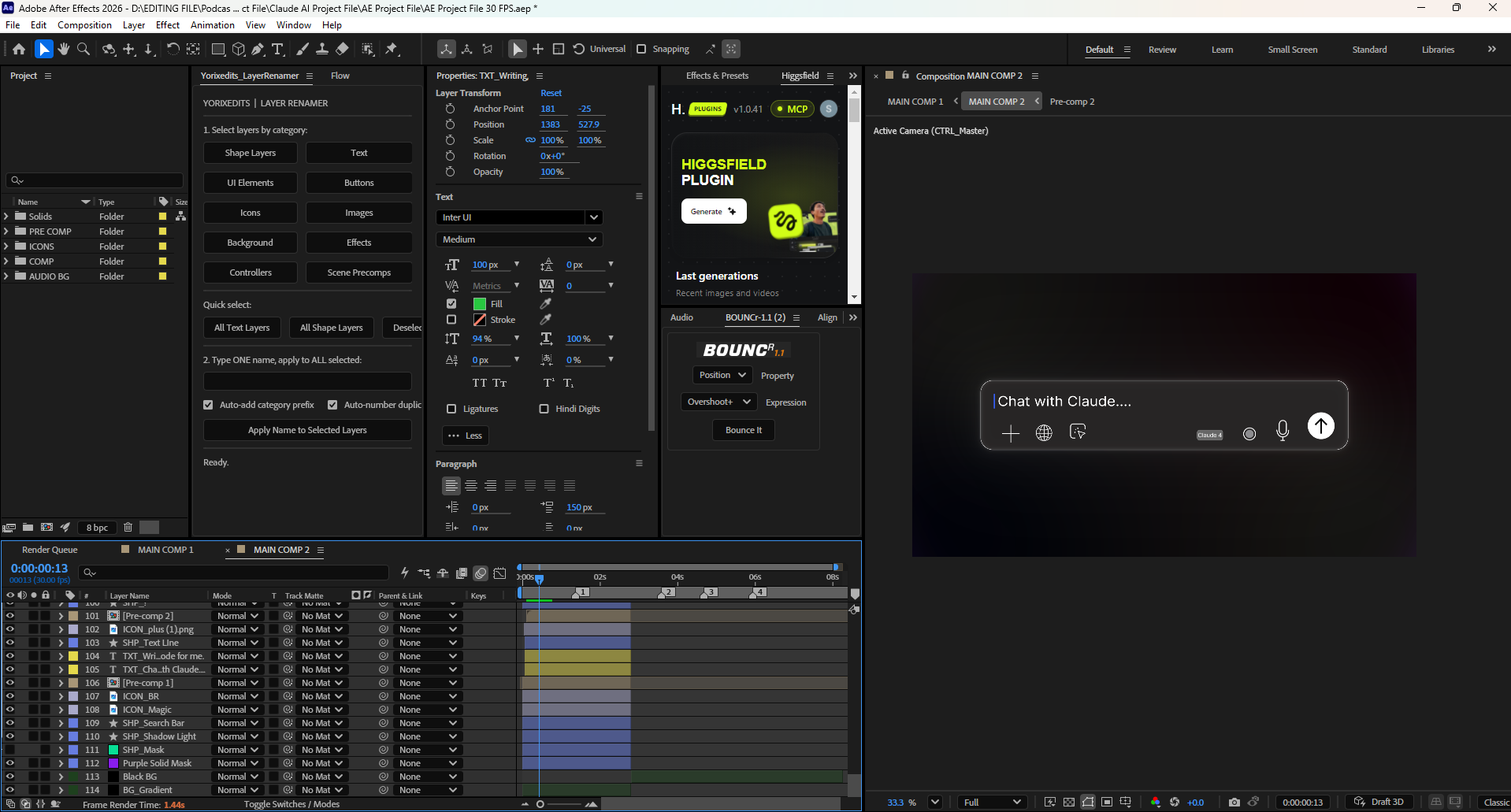Open the Animation menu
Viewport: 1511px width, 812px height.
[x=212, y=25]
